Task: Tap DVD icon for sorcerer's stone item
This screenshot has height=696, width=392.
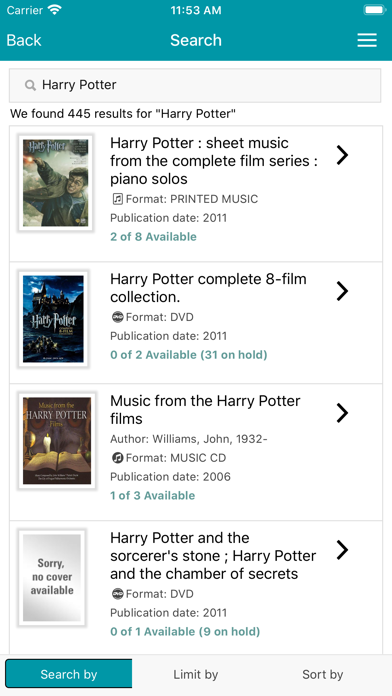Action: [117, 594]
